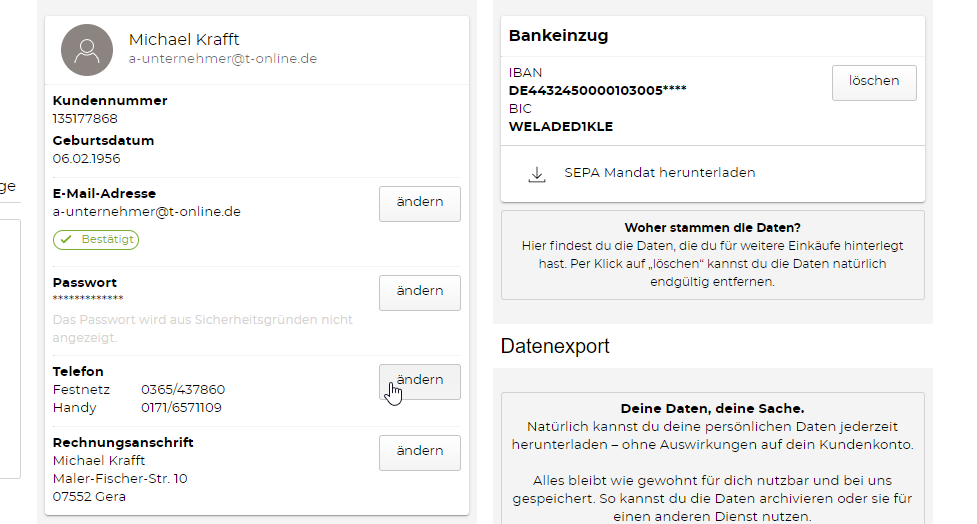Viewport: 977px width, 524px height.
Task: Change the password via its ändern button
Action: coord(419,292)
